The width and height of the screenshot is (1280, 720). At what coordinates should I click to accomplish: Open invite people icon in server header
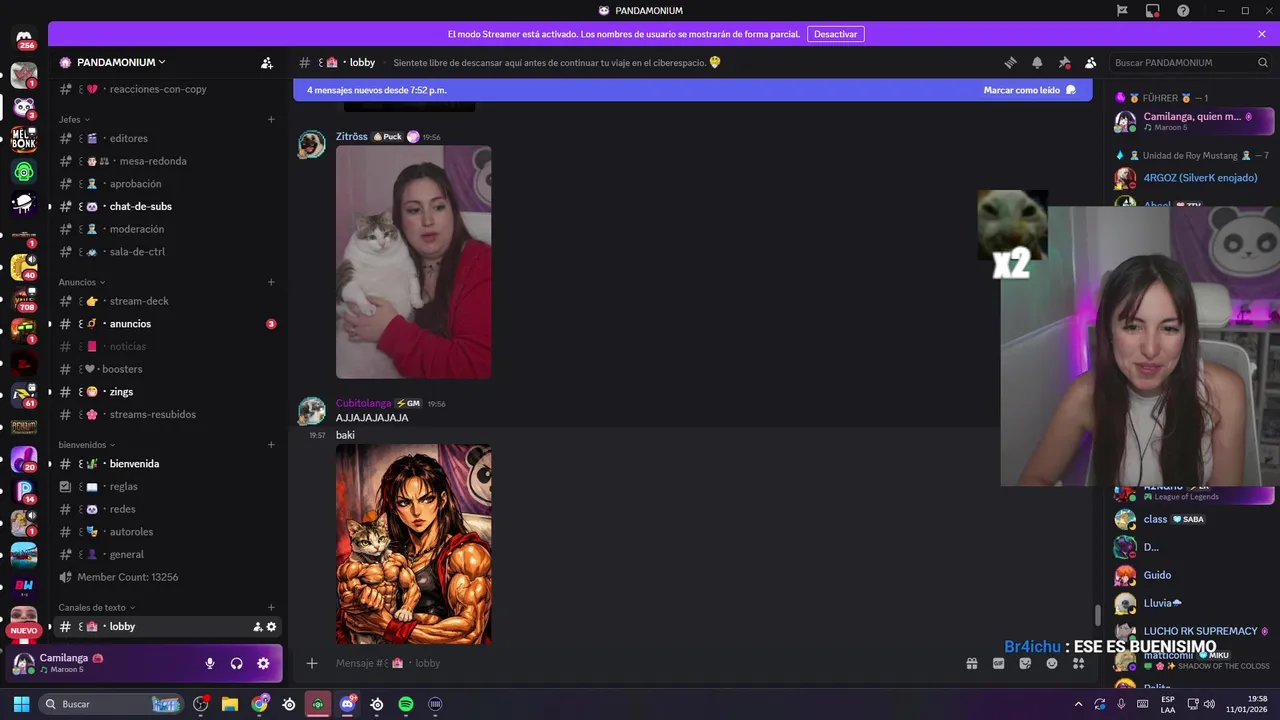coord(267,62)
